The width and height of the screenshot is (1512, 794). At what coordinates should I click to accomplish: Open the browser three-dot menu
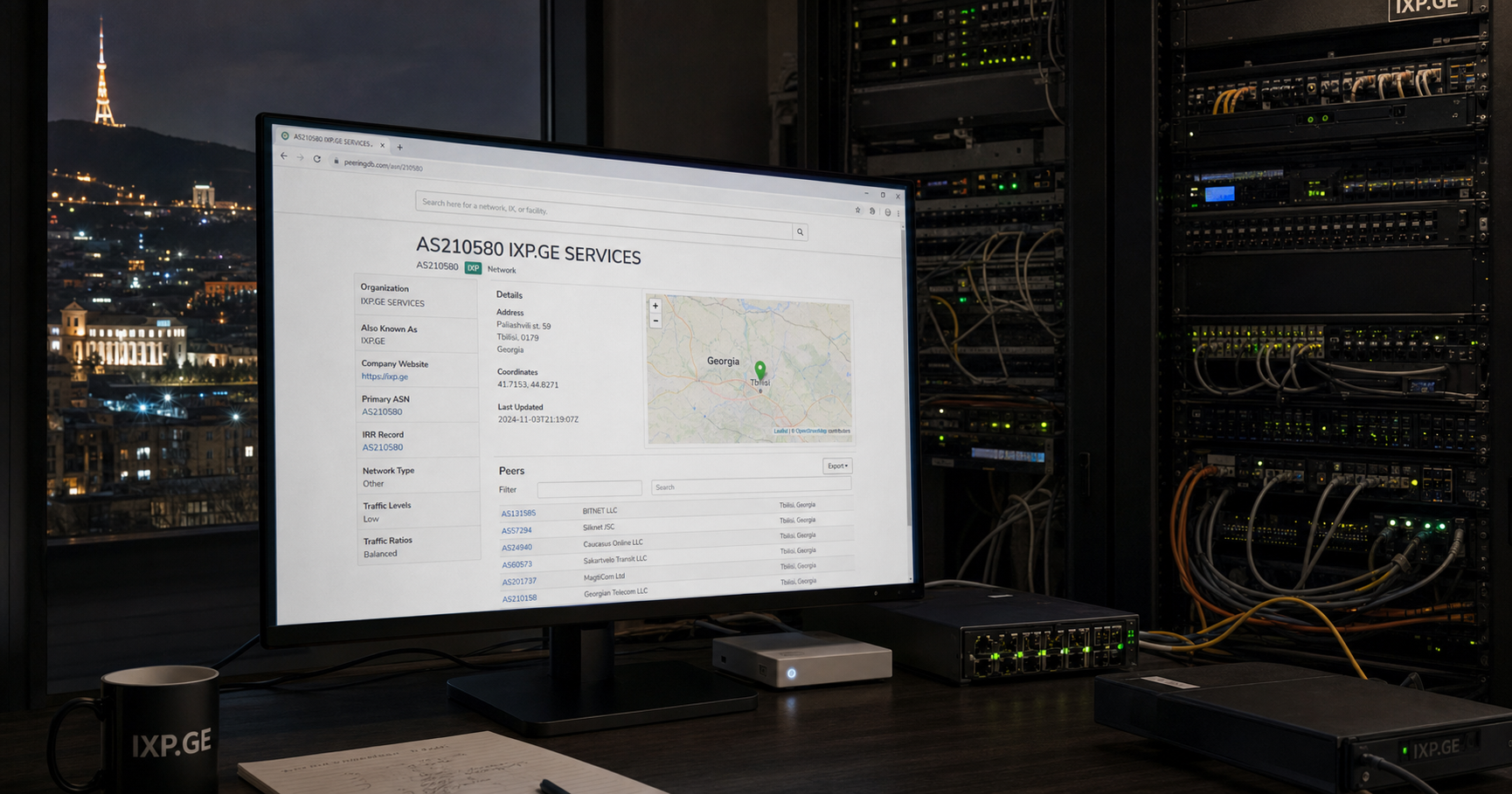click(898, 213)
